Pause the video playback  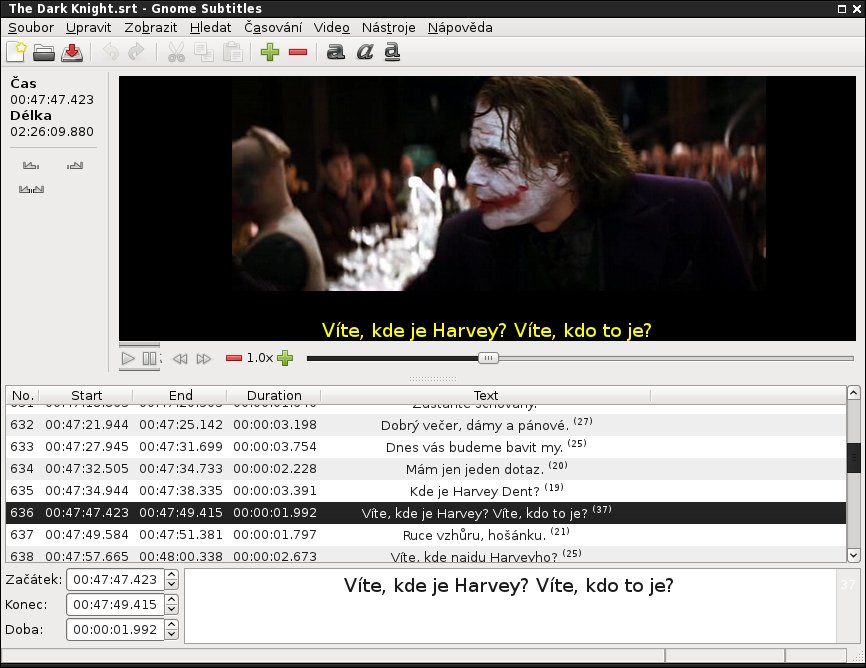(149, 359)
